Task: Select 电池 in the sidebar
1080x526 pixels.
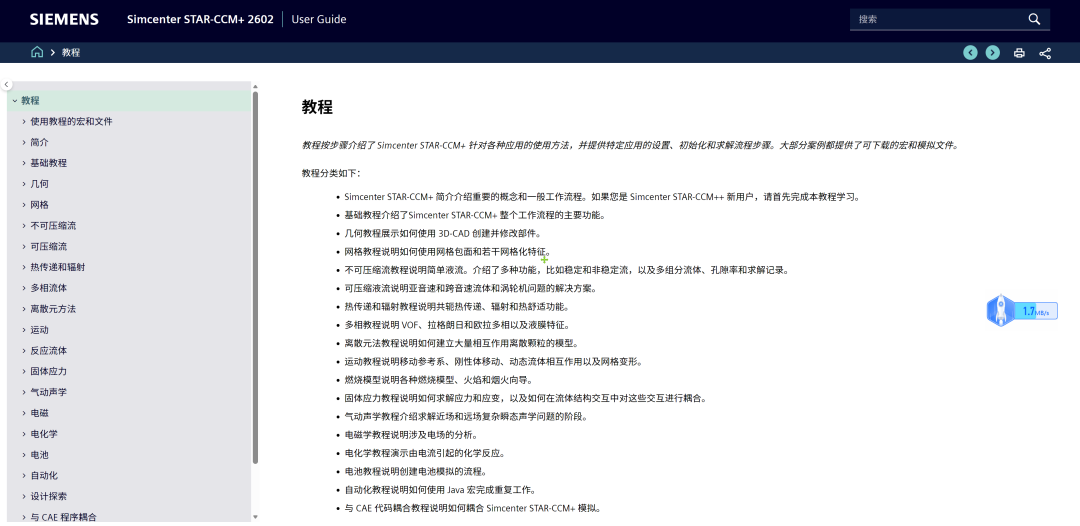Action: tap(39, 454)
